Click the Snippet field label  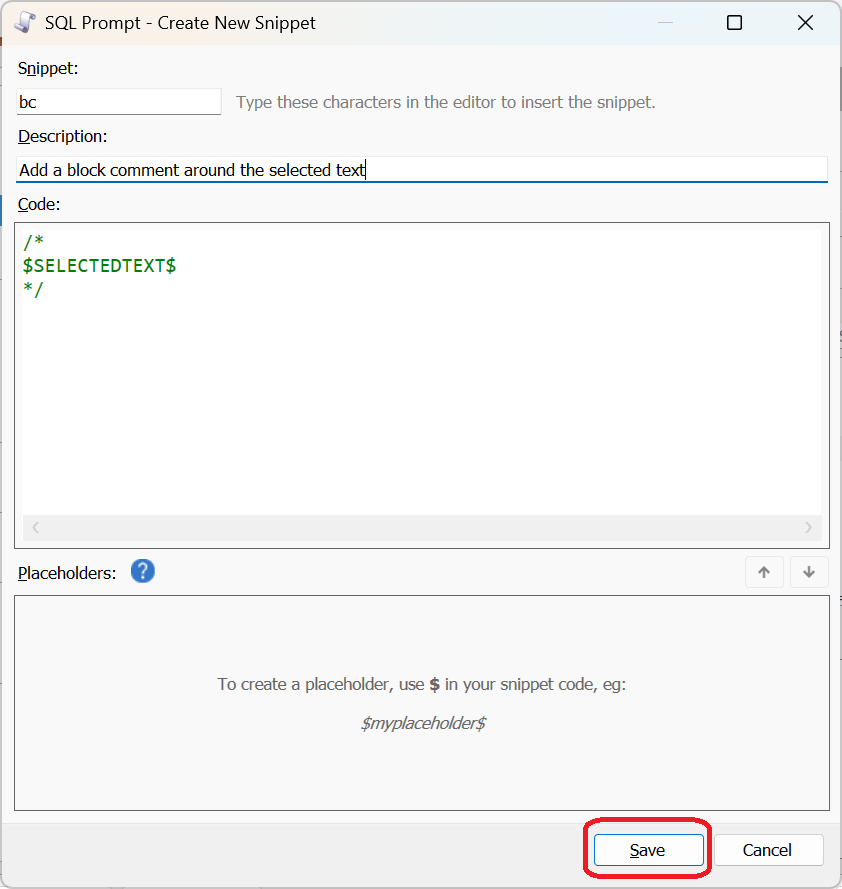48,68
